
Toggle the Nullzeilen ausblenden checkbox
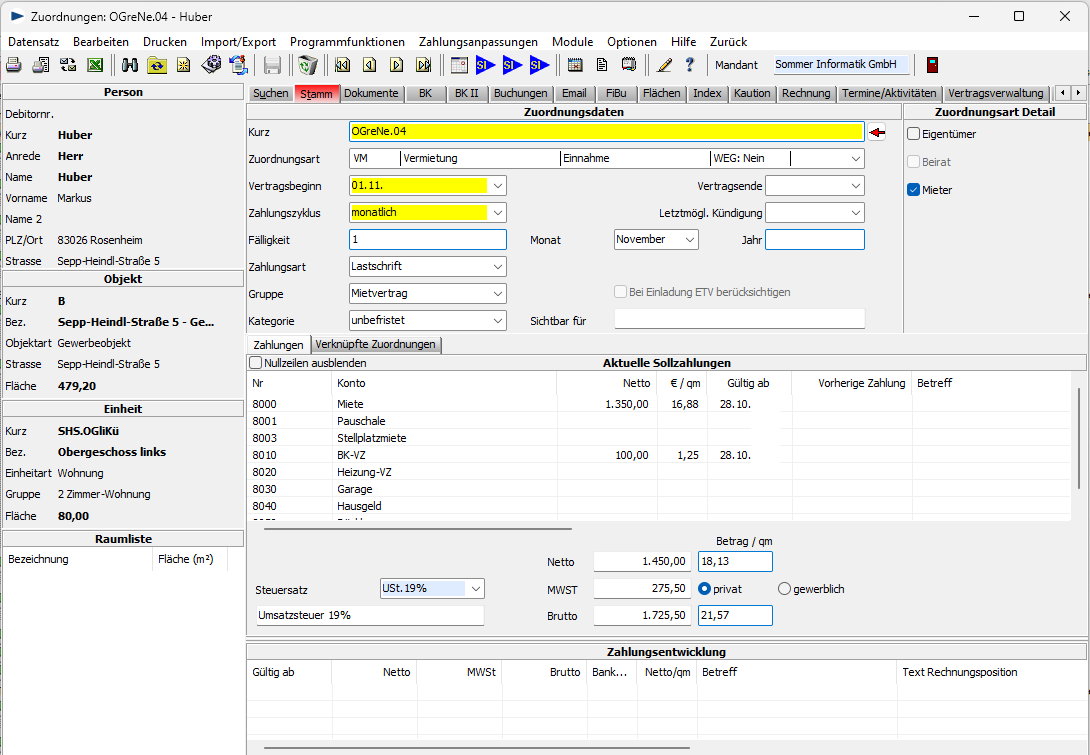coord(256,363)
